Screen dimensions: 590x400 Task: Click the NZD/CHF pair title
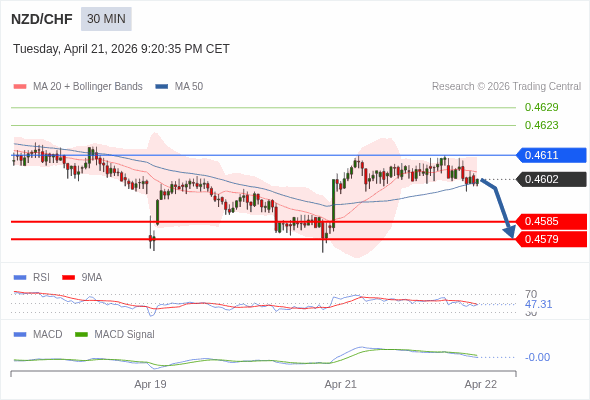tap(42, 19)
